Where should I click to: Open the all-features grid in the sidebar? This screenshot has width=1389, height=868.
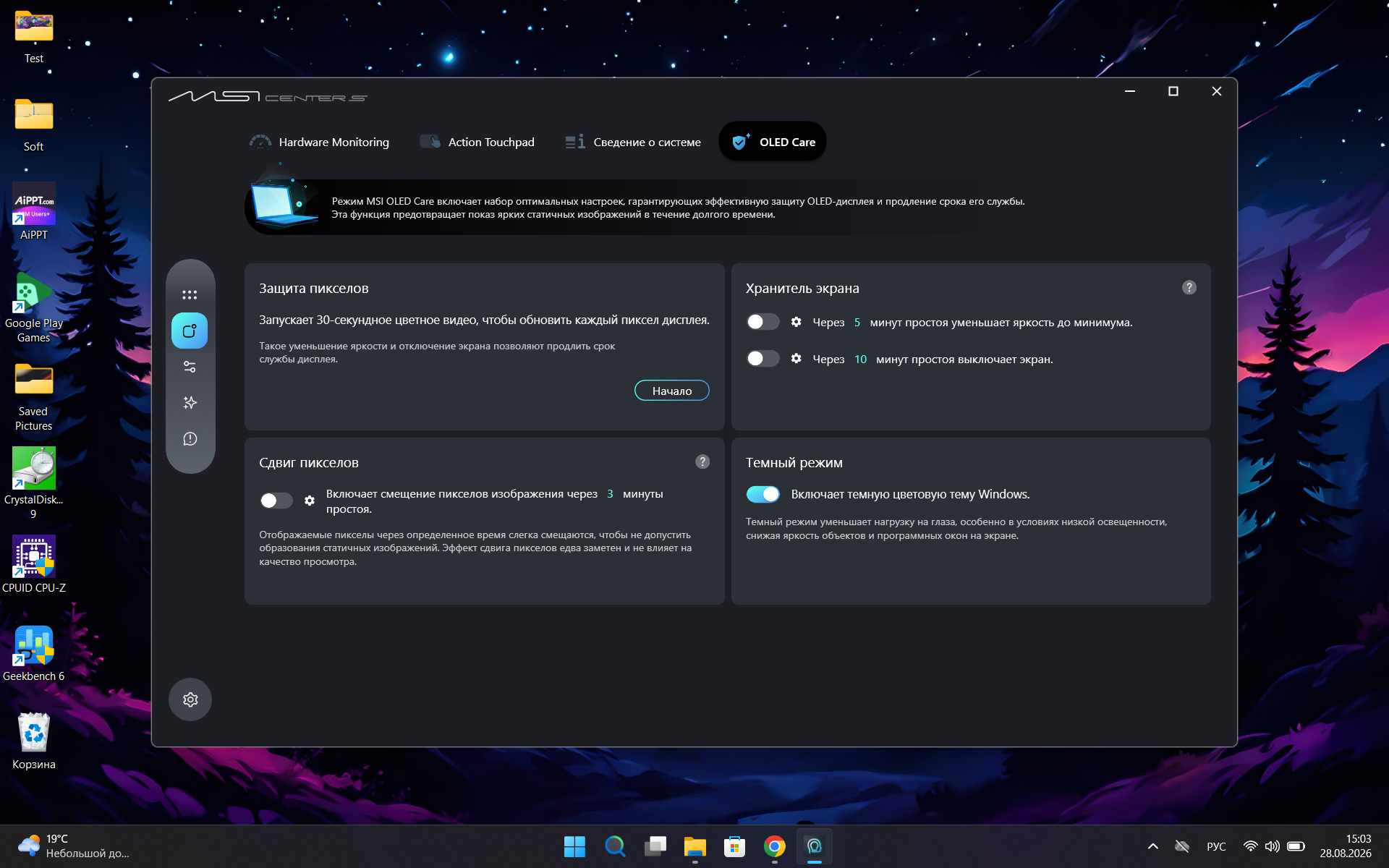click(190, 295)
